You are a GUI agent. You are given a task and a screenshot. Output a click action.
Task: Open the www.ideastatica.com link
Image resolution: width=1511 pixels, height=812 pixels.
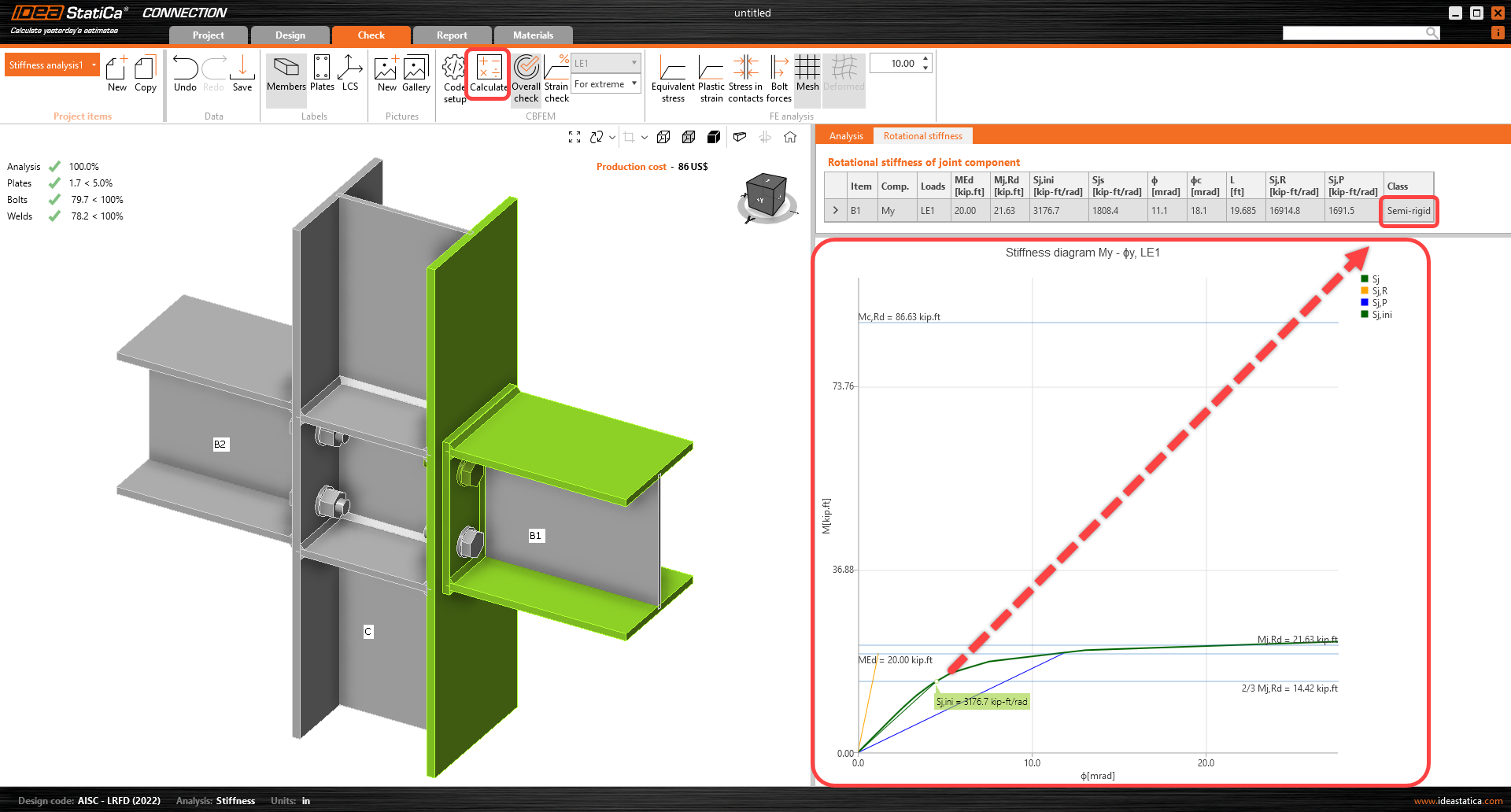[x=1457, y=801]
